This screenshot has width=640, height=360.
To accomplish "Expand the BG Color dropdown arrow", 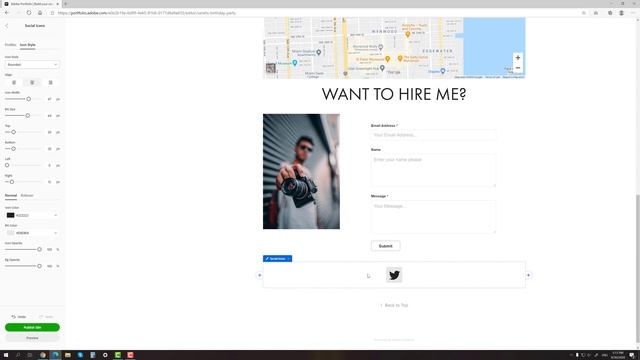I will click(x=56, y=233).
